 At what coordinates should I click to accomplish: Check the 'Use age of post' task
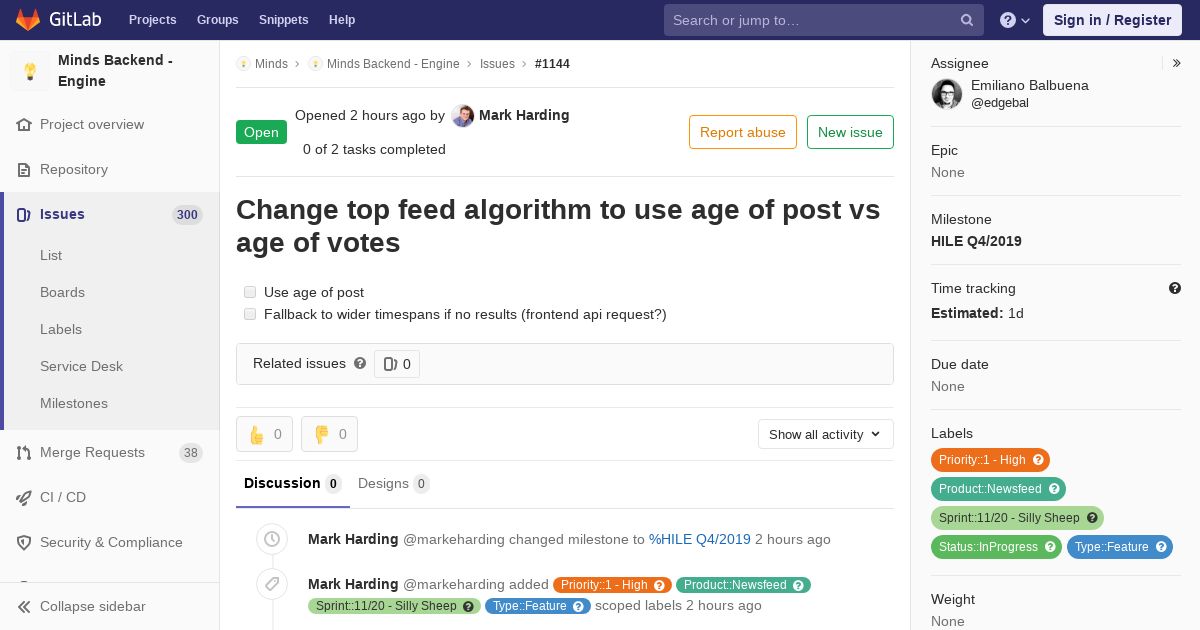click(x=250, y=292)
